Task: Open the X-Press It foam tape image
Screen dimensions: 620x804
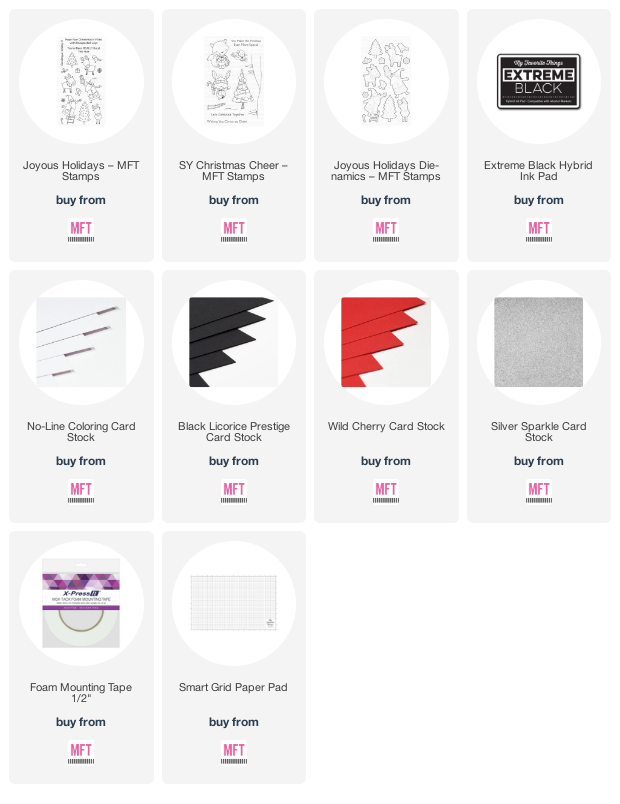Action: 81,603
